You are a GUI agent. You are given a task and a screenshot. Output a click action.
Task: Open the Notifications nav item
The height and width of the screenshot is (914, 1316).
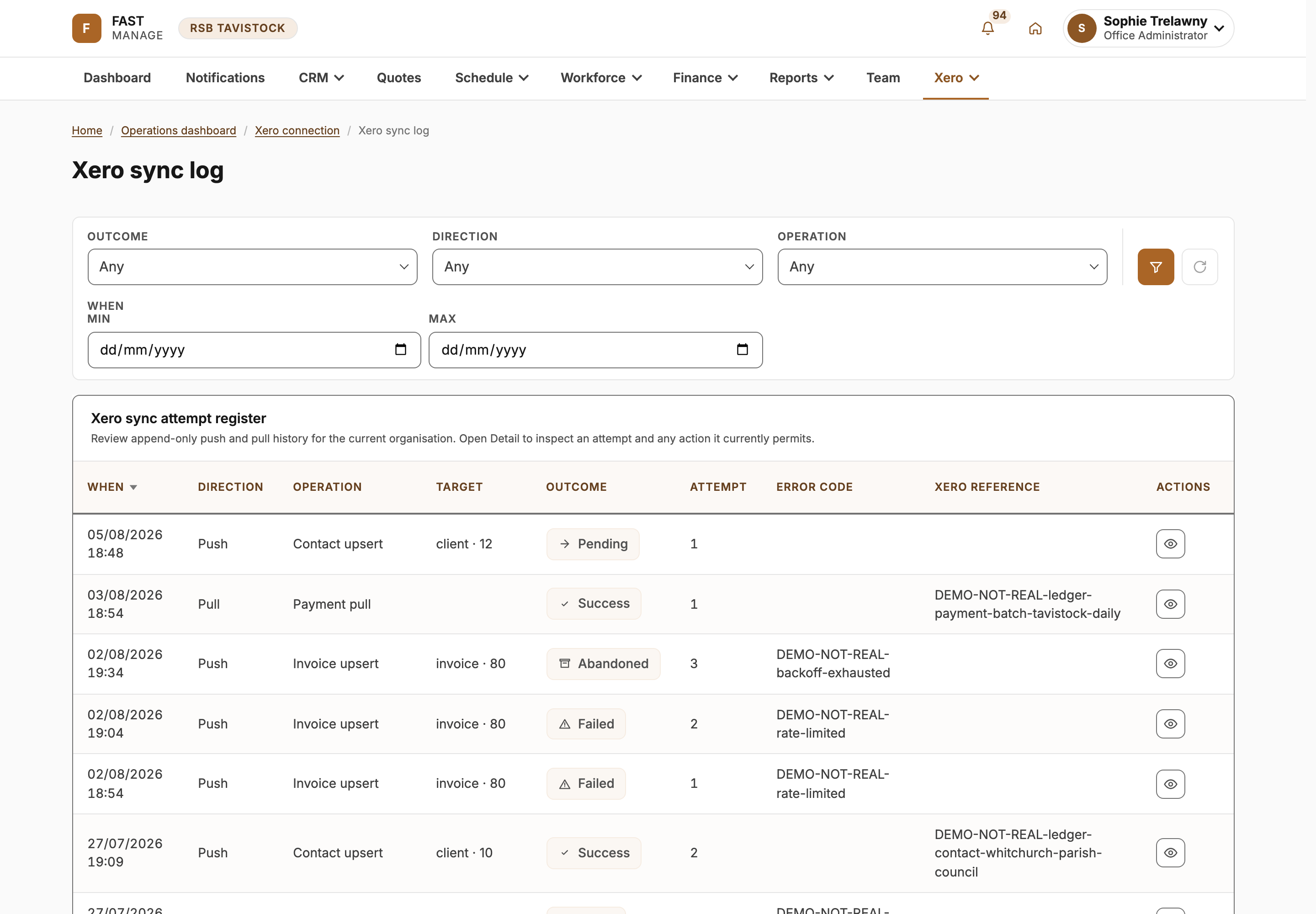click(x=225, y=78)
